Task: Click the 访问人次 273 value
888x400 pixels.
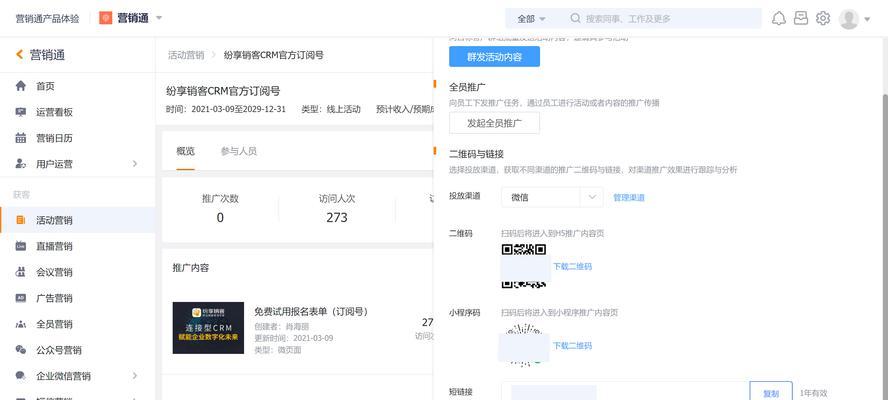Action: point(337,218)
